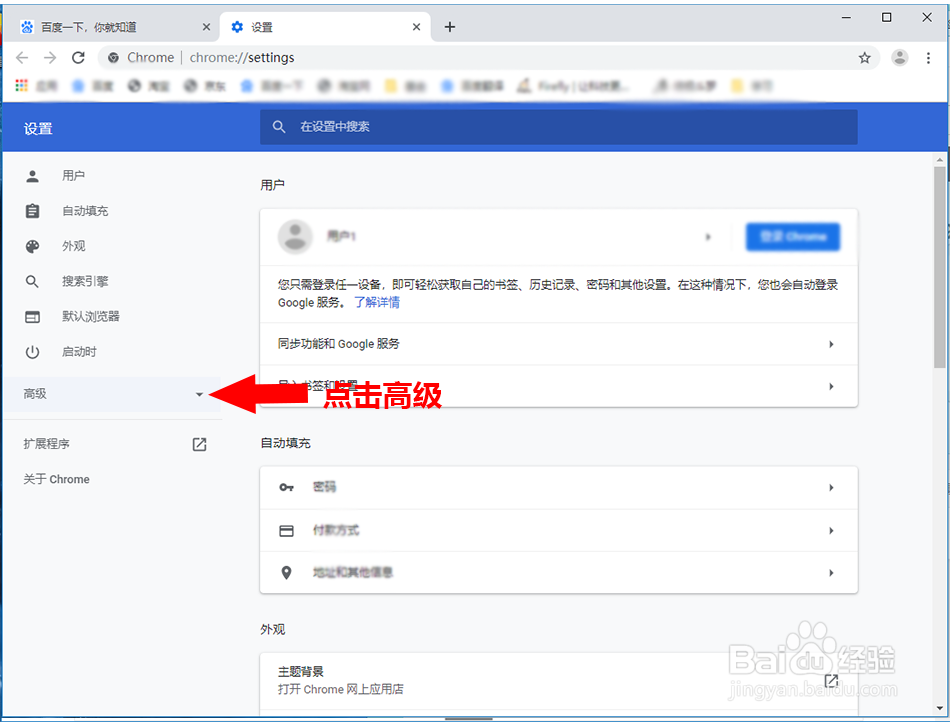The height and width of the screenshot is (722, 950).
Task: Click the scrollbar up arrow
Action: [x=940, y=160]
